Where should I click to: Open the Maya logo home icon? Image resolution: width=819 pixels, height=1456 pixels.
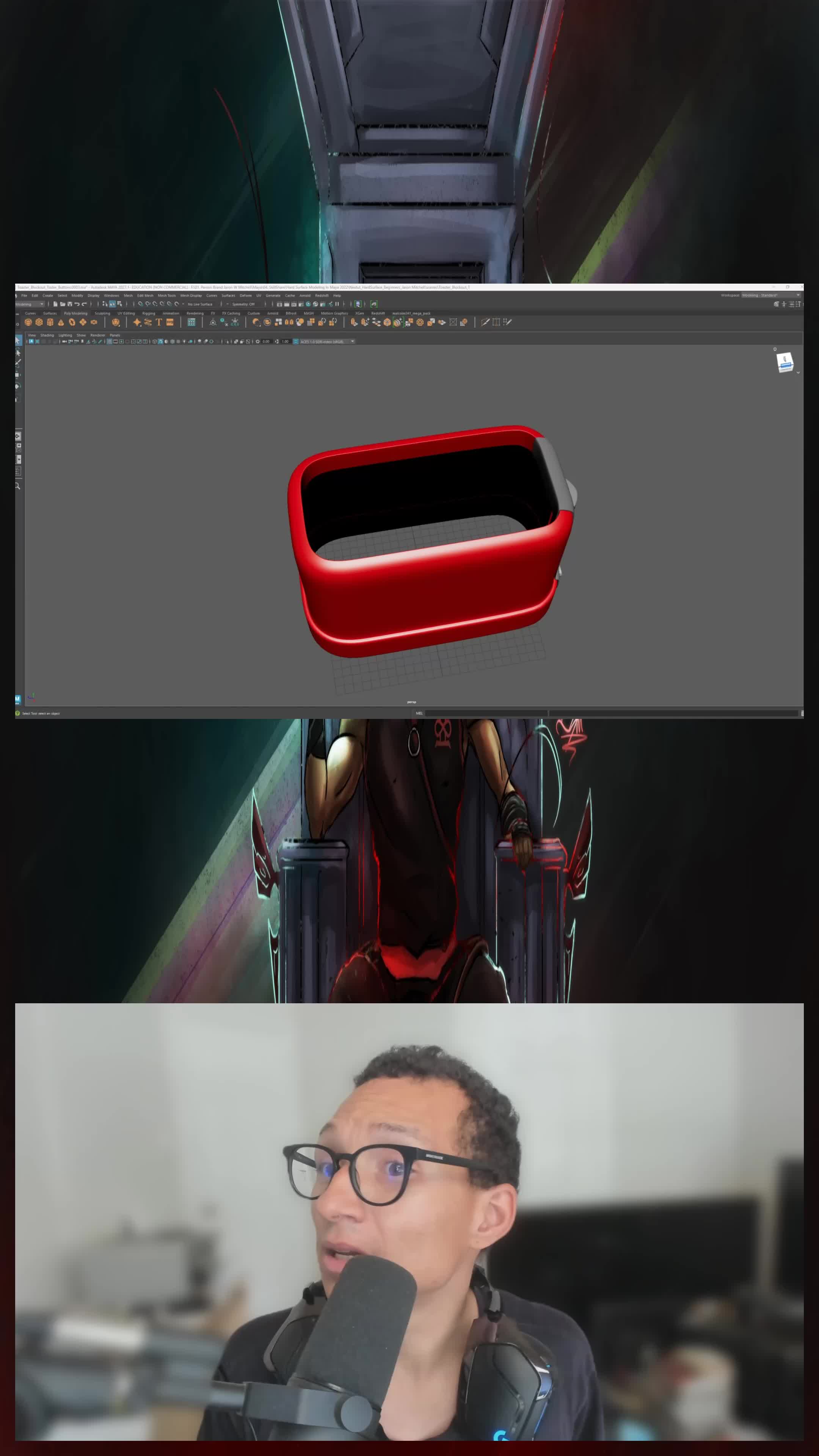[x=17, y=699]
